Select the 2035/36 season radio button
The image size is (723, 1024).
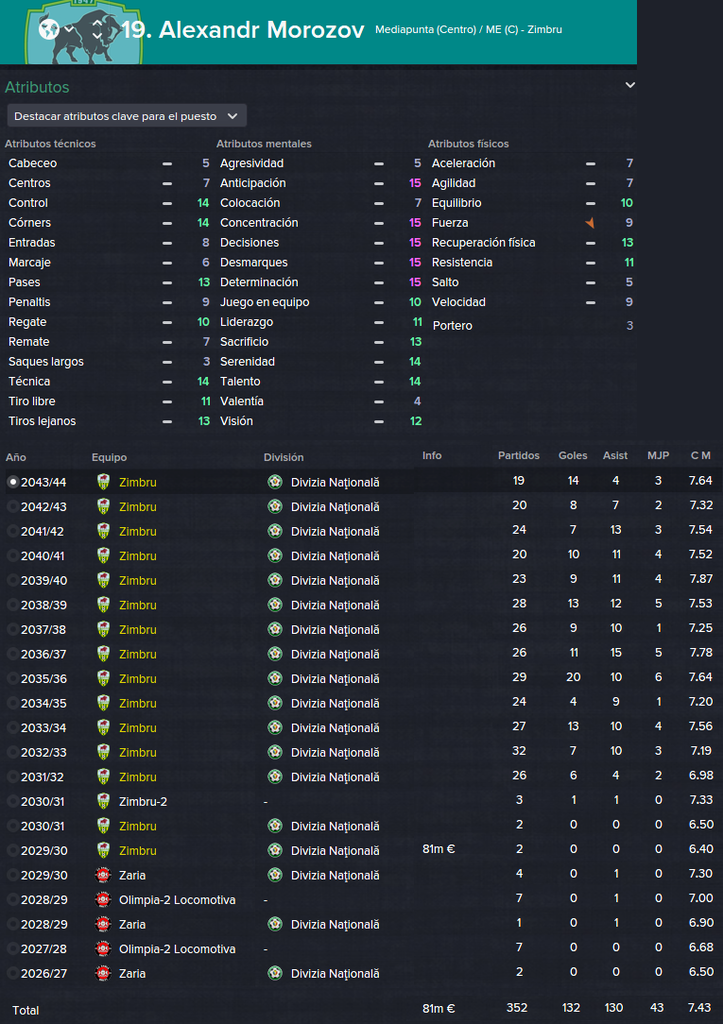pos(12,678)
